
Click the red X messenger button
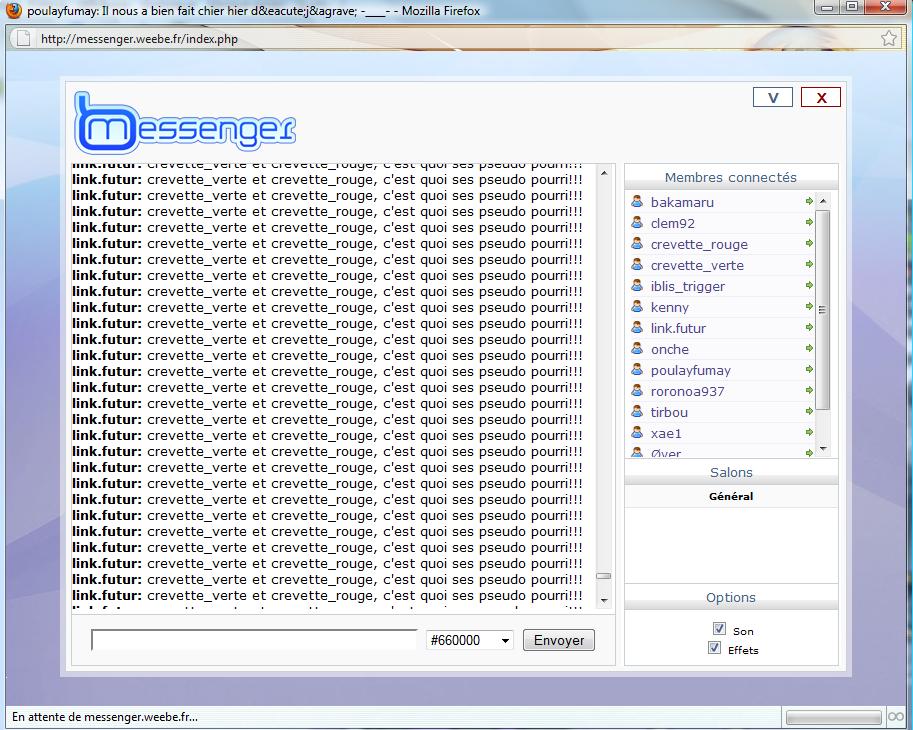(821, 97)
